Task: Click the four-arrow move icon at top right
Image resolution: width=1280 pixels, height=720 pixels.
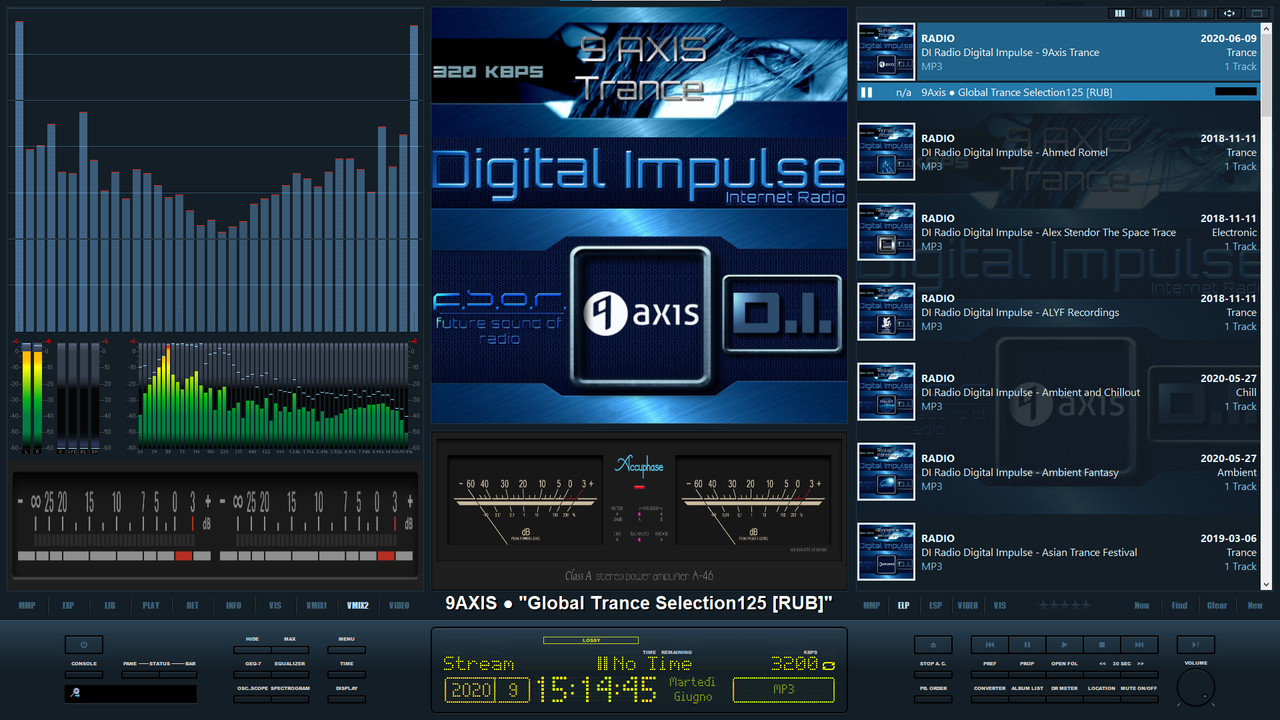Action: pyautogui.click(x=1229, y=13)
